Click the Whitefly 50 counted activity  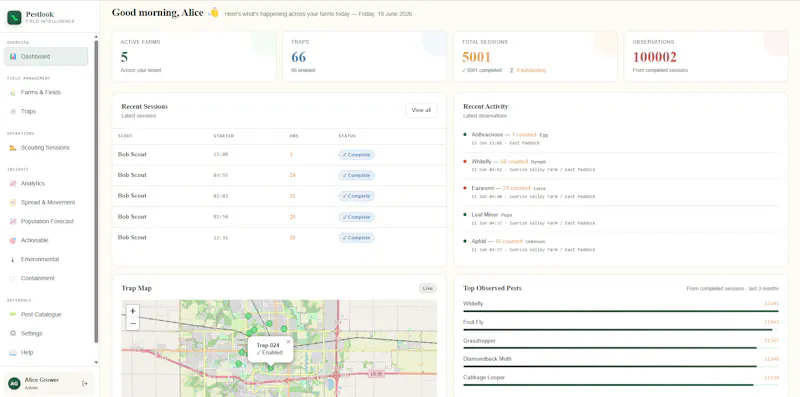click(620, 165)
